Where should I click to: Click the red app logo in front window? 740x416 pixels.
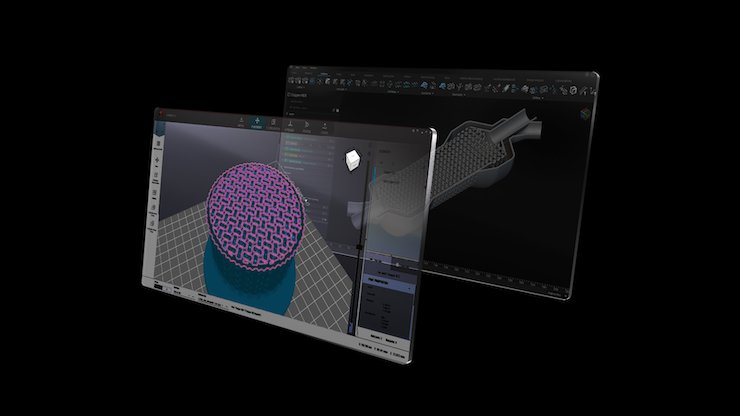[x=160, y=113]
